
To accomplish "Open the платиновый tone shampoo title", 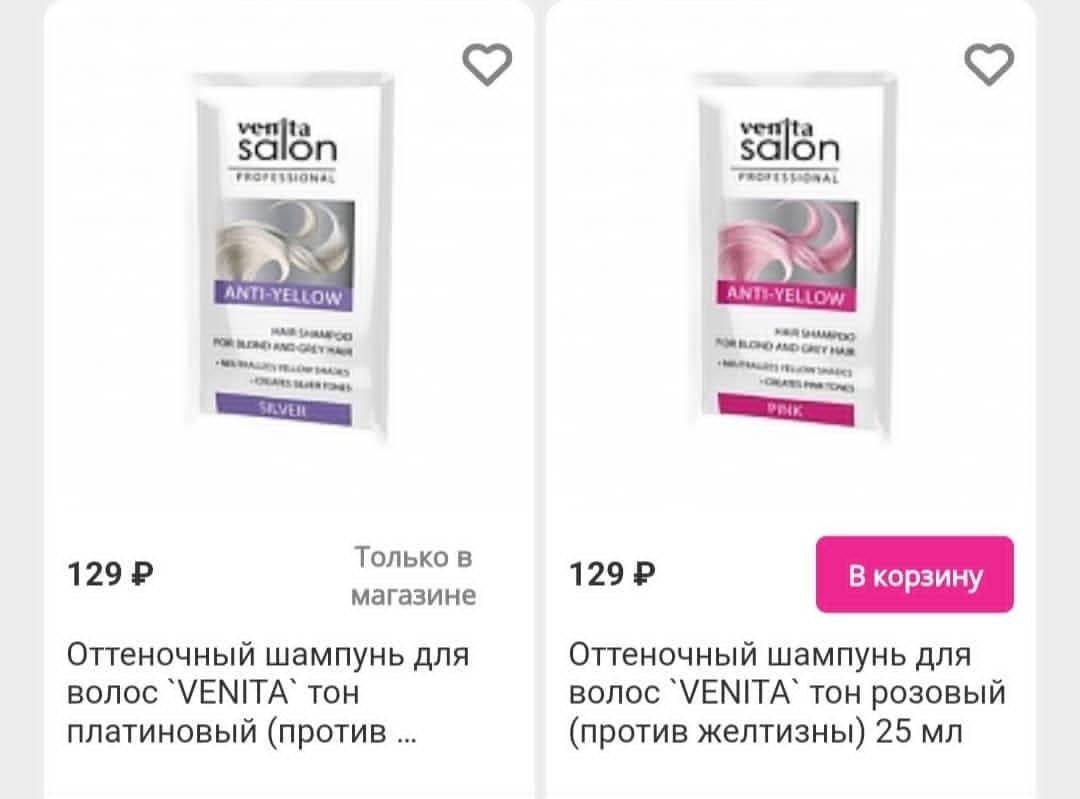I will pyautogui.click(x=269, y=693).
